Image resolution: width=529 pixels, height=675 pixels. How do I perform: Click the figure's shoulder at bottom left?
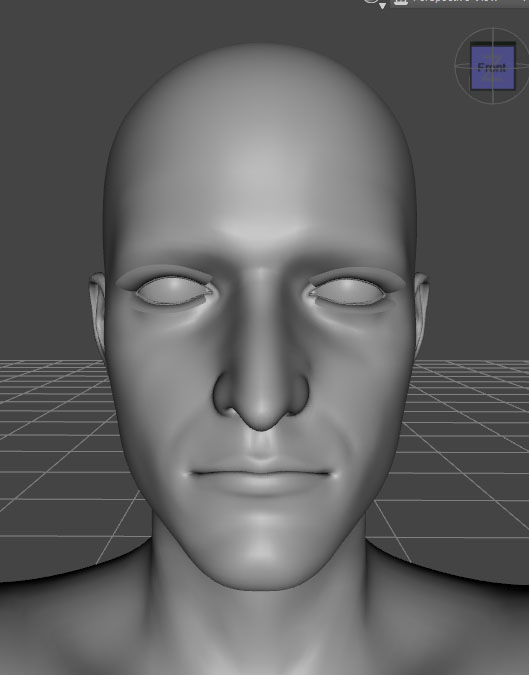(x=65, y=624)
